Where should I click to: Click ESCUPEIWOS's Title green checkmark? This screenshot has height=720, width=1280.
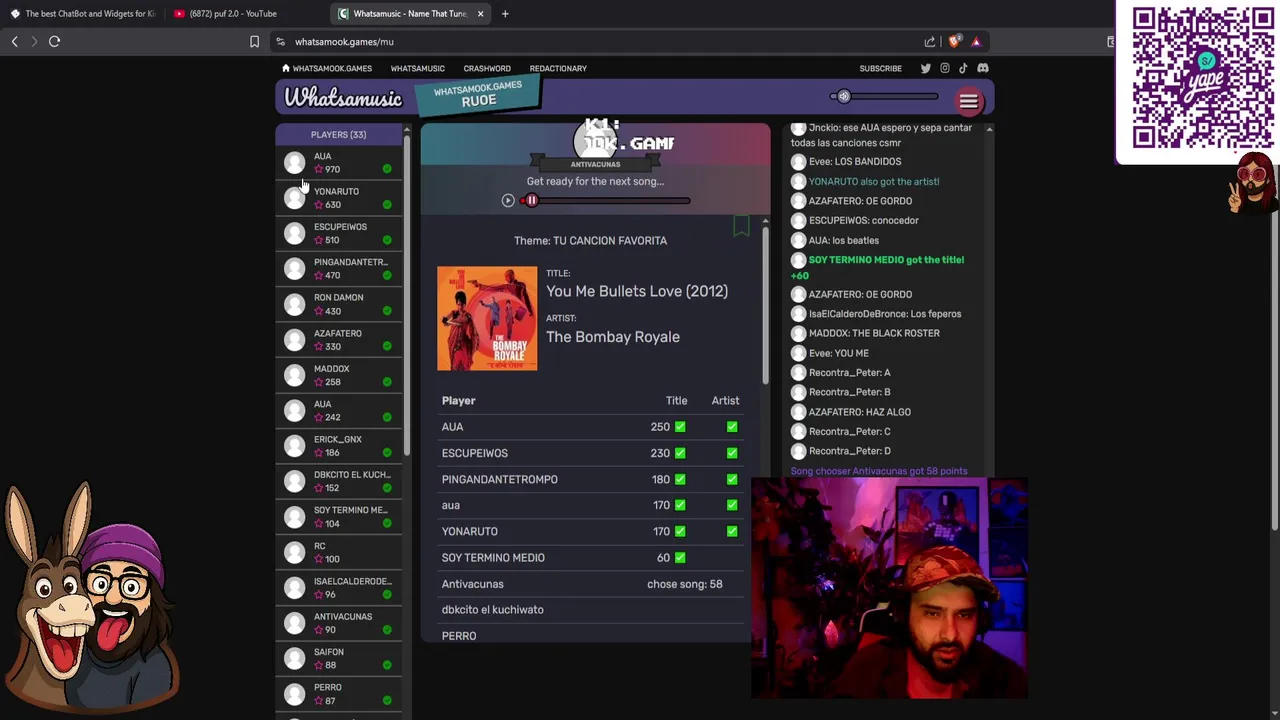click(x=680, y=453)
